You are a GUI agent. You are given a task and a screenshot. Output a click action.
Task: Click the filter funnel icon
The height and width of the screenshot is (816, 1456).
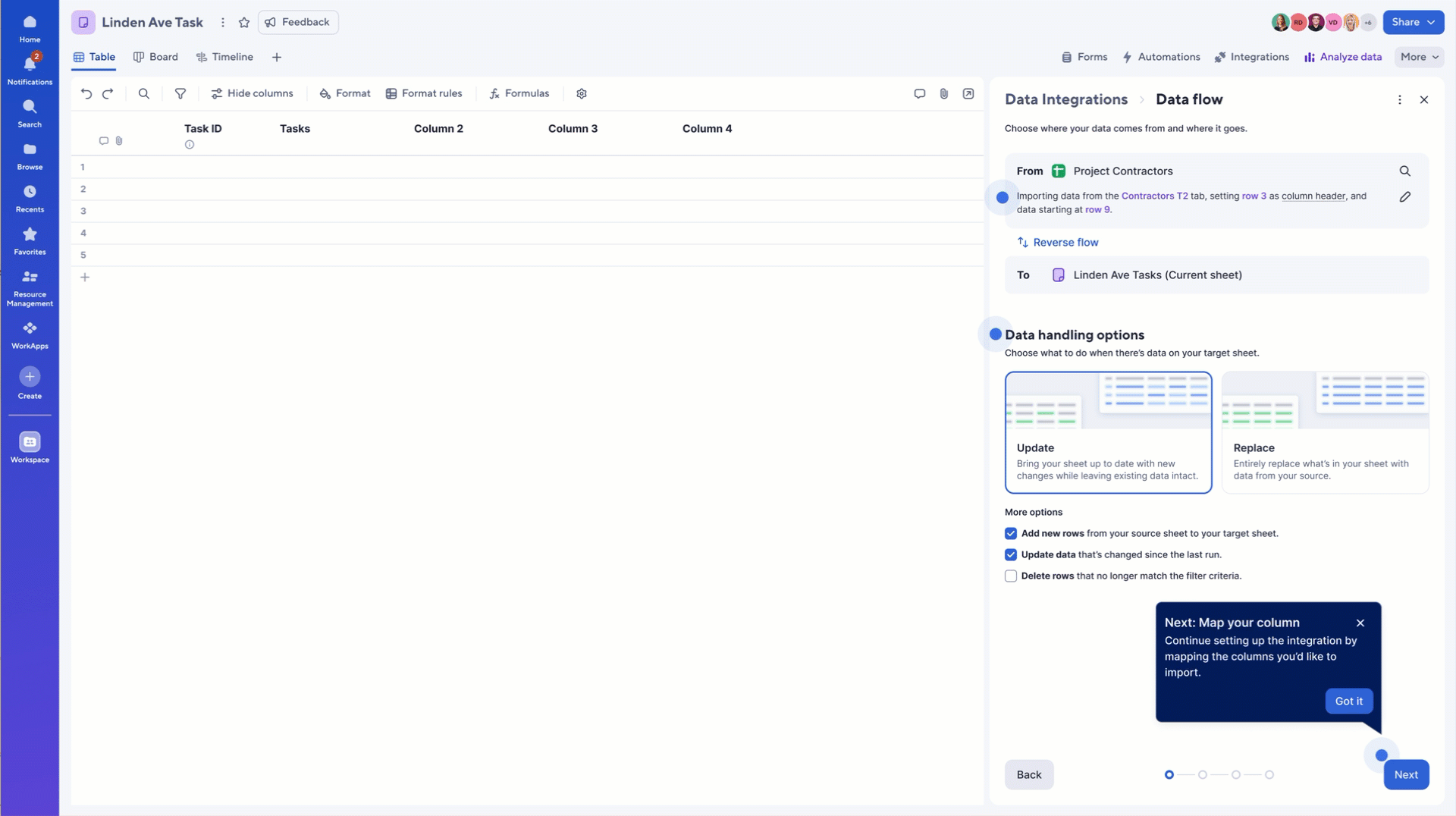(x=180, y=93)
